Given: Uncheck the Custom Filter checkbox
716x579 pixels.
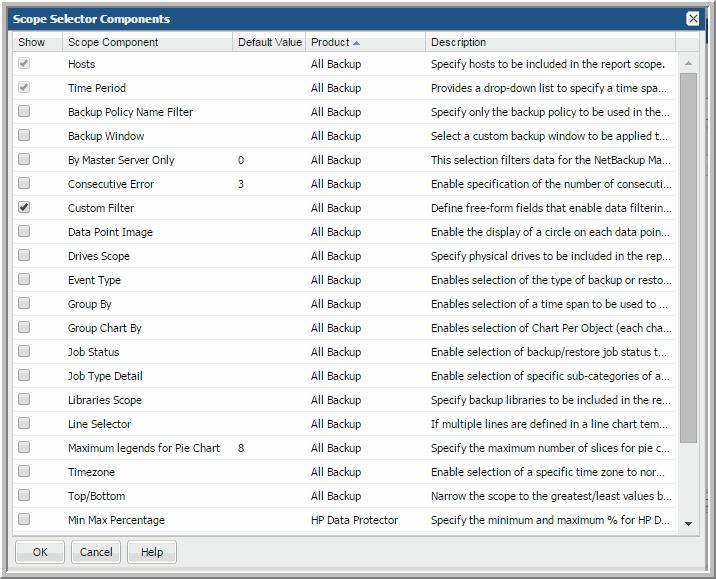Looking at the screenshot, I should (x=24, y=208).
